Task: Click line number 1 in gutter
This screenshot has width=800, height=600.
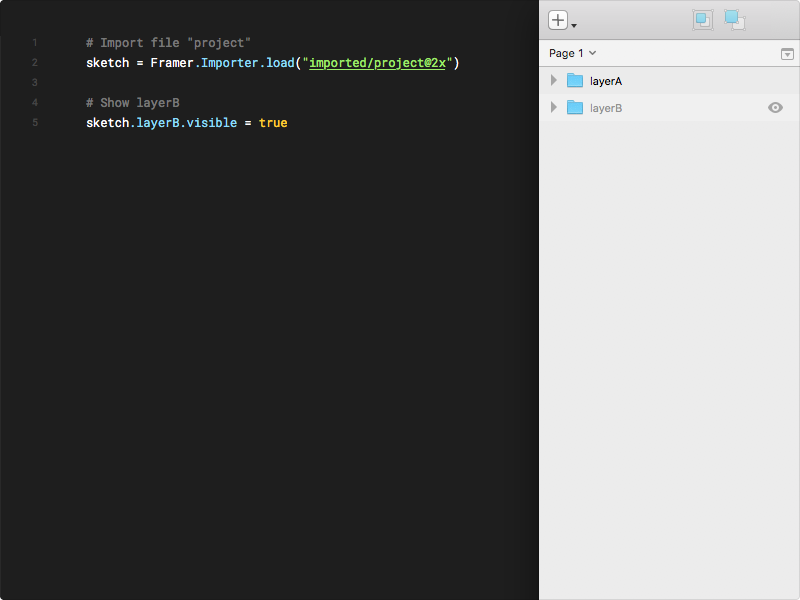Action: 35,43
